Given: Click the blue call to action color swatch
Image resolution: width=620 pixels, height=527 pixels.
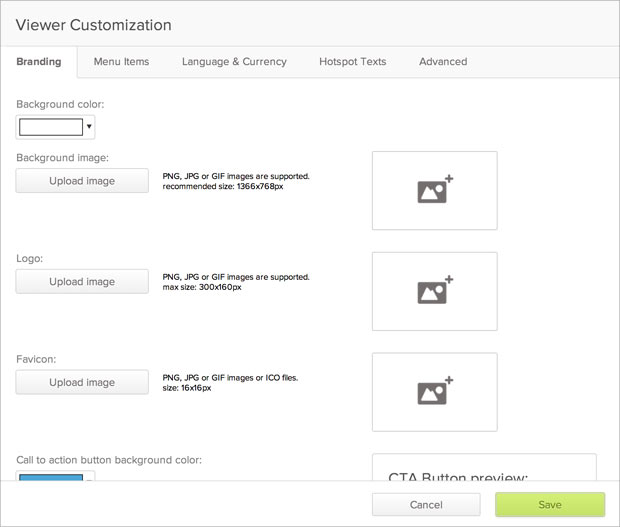Looking at the screenshot, I should 50,476.
